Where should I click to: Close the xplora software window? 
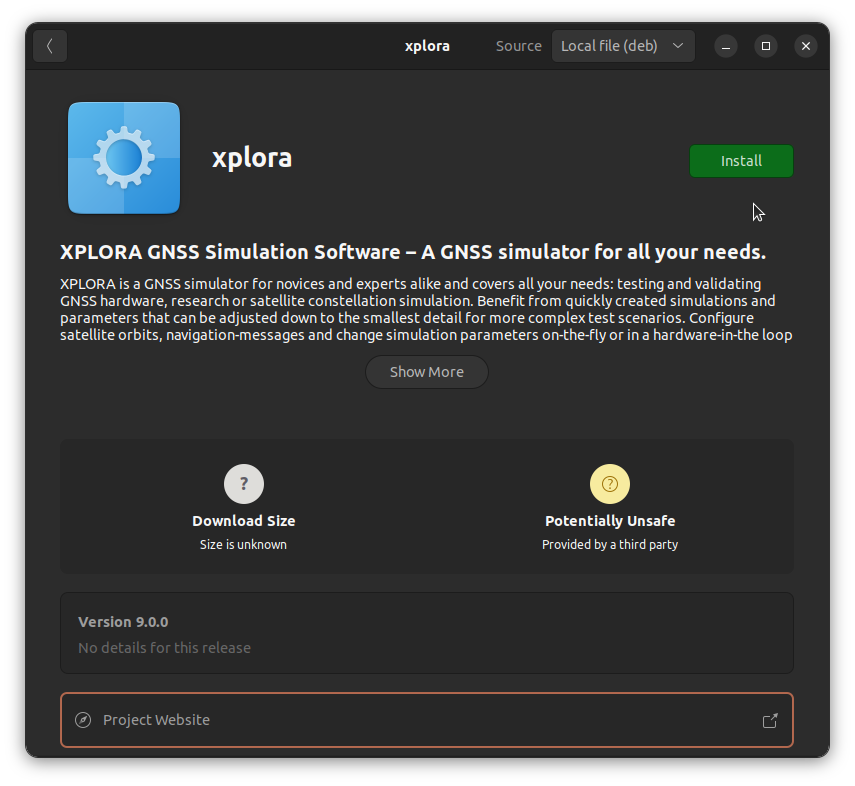tap(805, 46)
